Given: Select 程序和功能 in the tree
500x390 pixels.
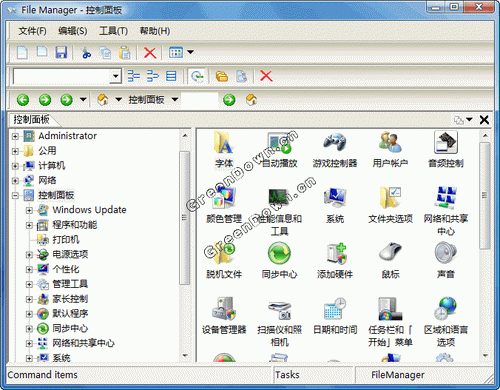Looking at the screenshot, I should (x=75, y=225).
